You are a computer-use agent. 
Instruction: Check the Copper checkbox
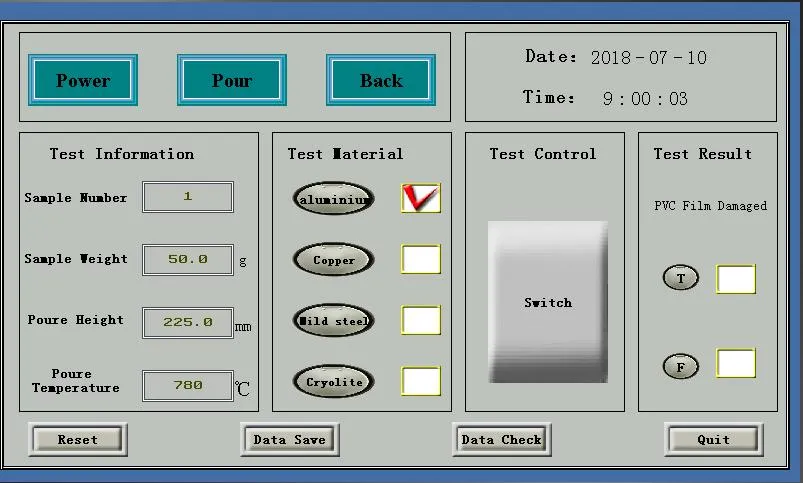click(421, 259)
